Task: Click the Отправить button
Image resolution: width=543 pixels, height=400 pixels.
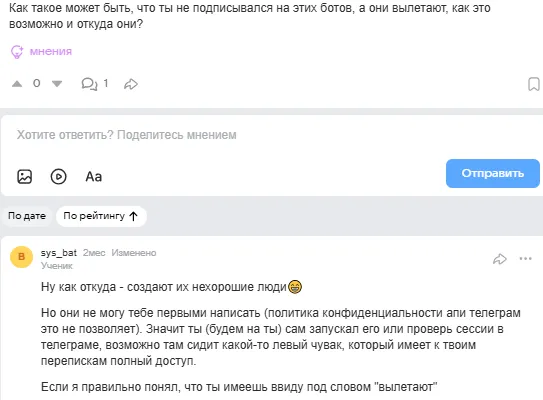Action: point(492,174)
